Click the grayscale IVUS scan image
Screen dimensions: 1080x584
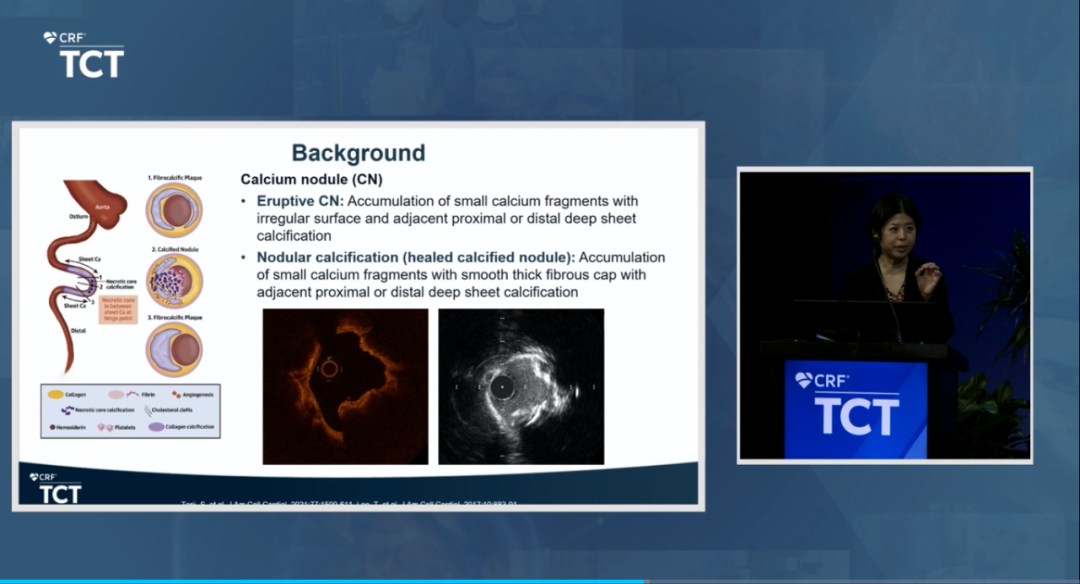[x=521, y=386]
